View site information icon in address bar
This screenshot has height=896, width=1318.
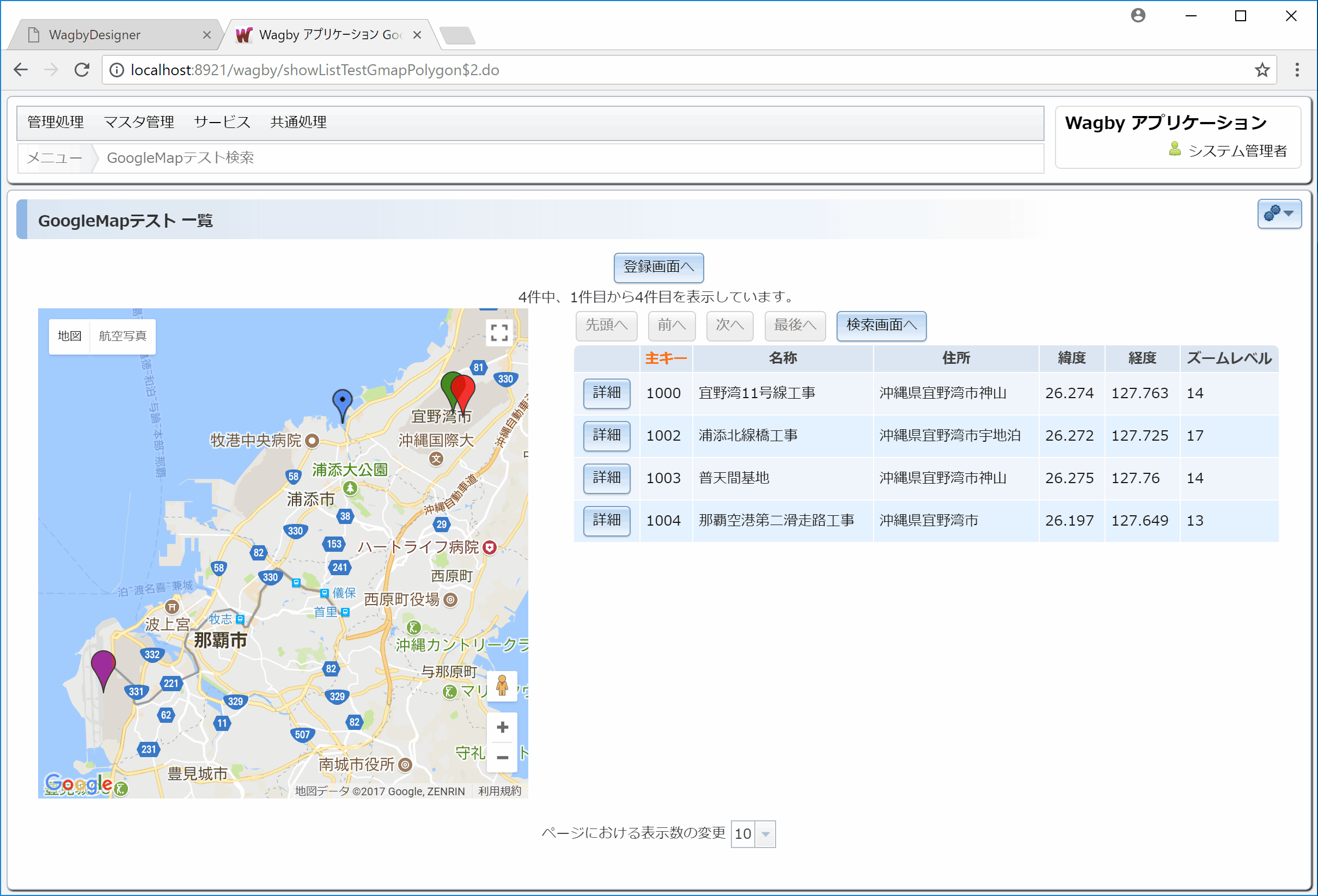tap(117, 70)
